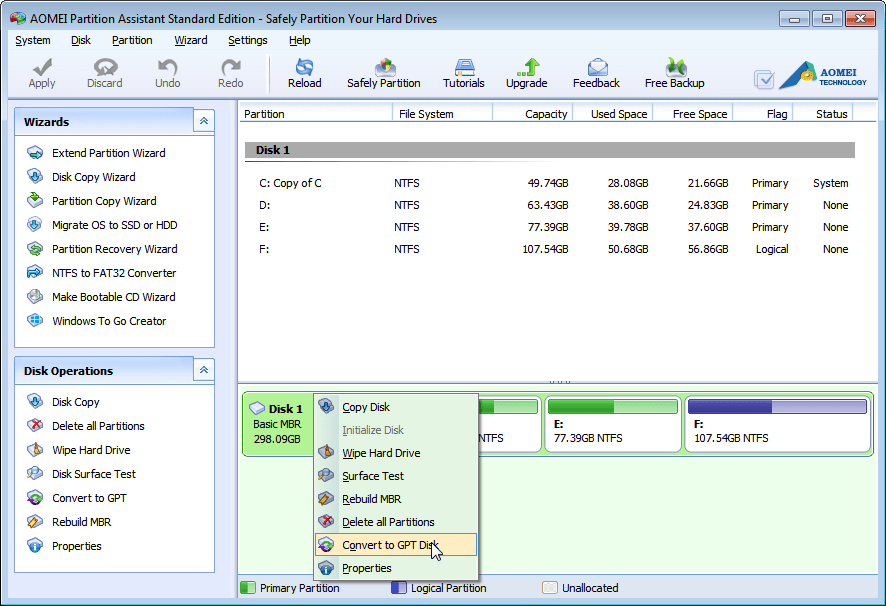Launch Free Backup from the toolbar
Viewport: 886px width, 606px height.
coord(674,72)
